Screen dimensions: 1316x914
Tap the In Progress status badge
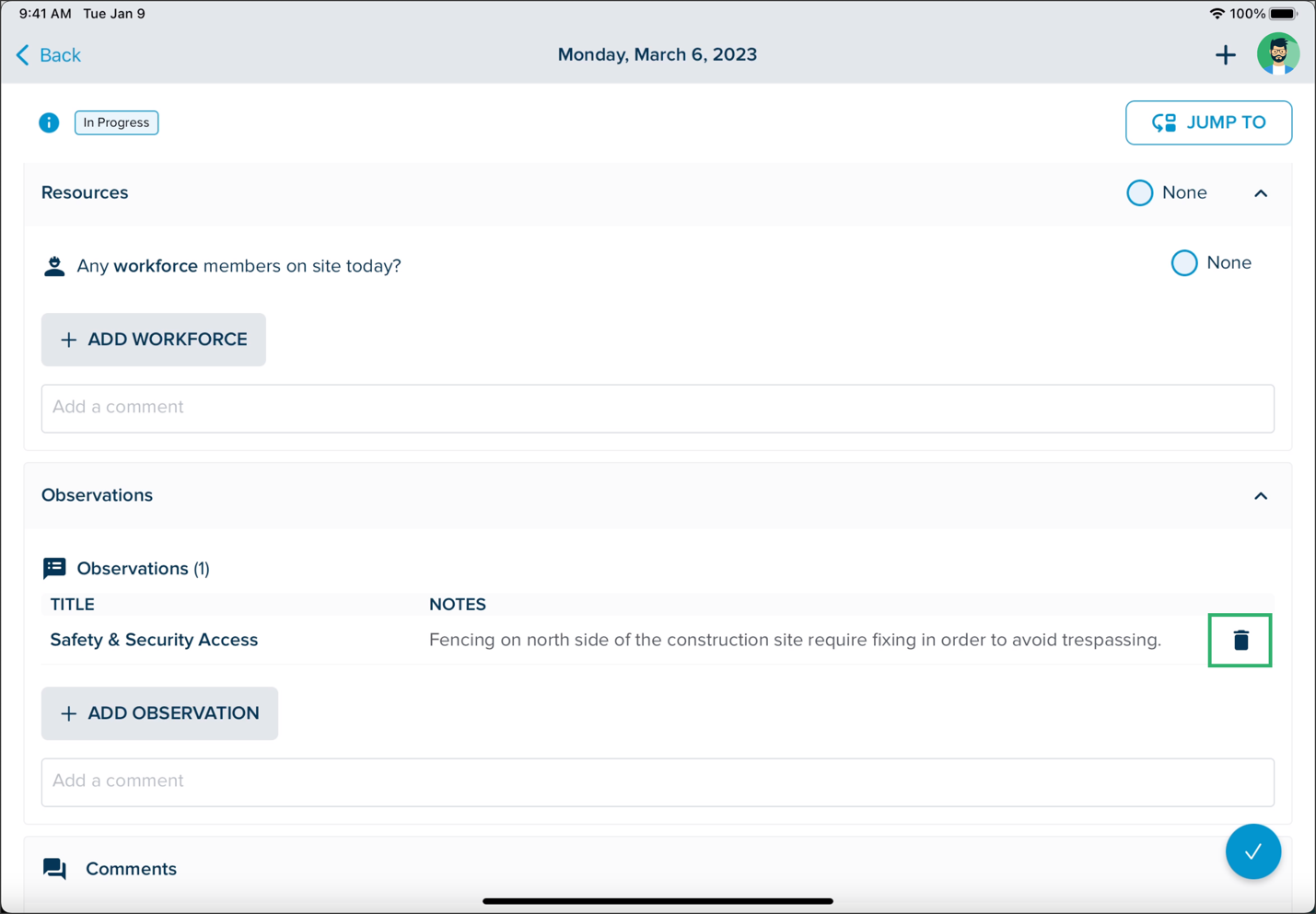point(116,122)
